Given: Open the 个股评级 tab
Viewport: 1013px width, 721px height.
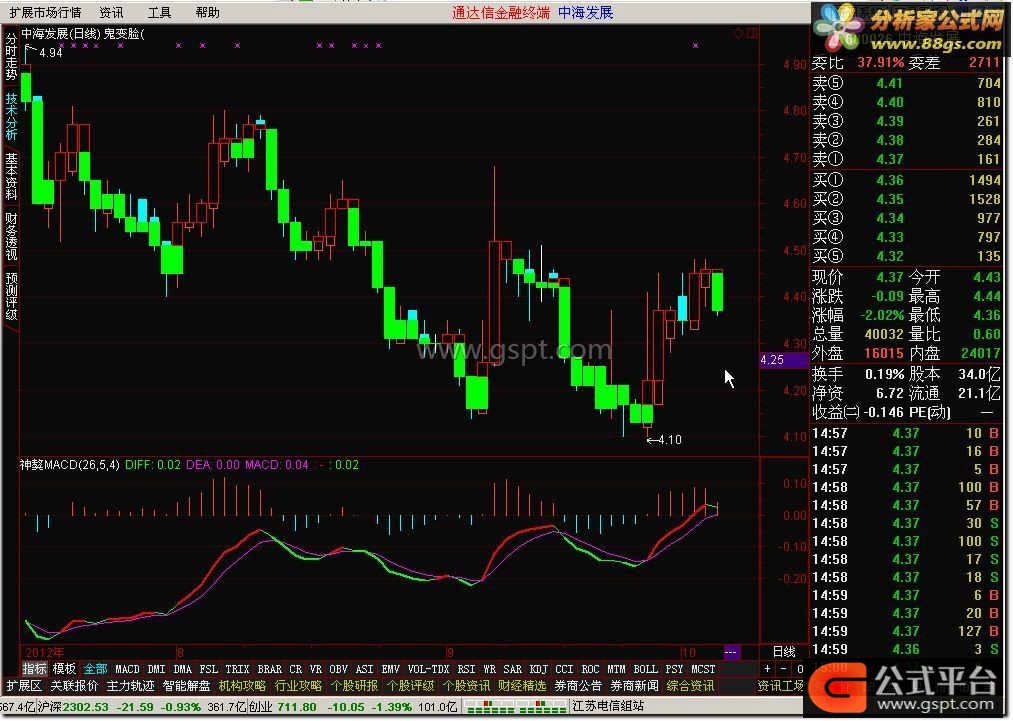Looking at the screenshot, I should [x=410, y=685].
